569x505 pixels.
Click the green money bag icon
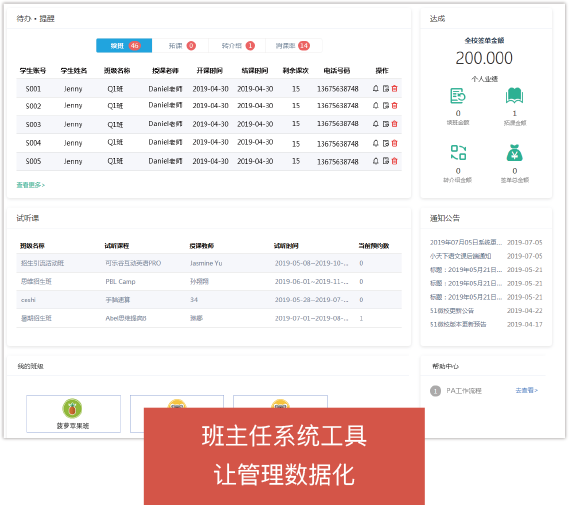[x=514, y=153]
